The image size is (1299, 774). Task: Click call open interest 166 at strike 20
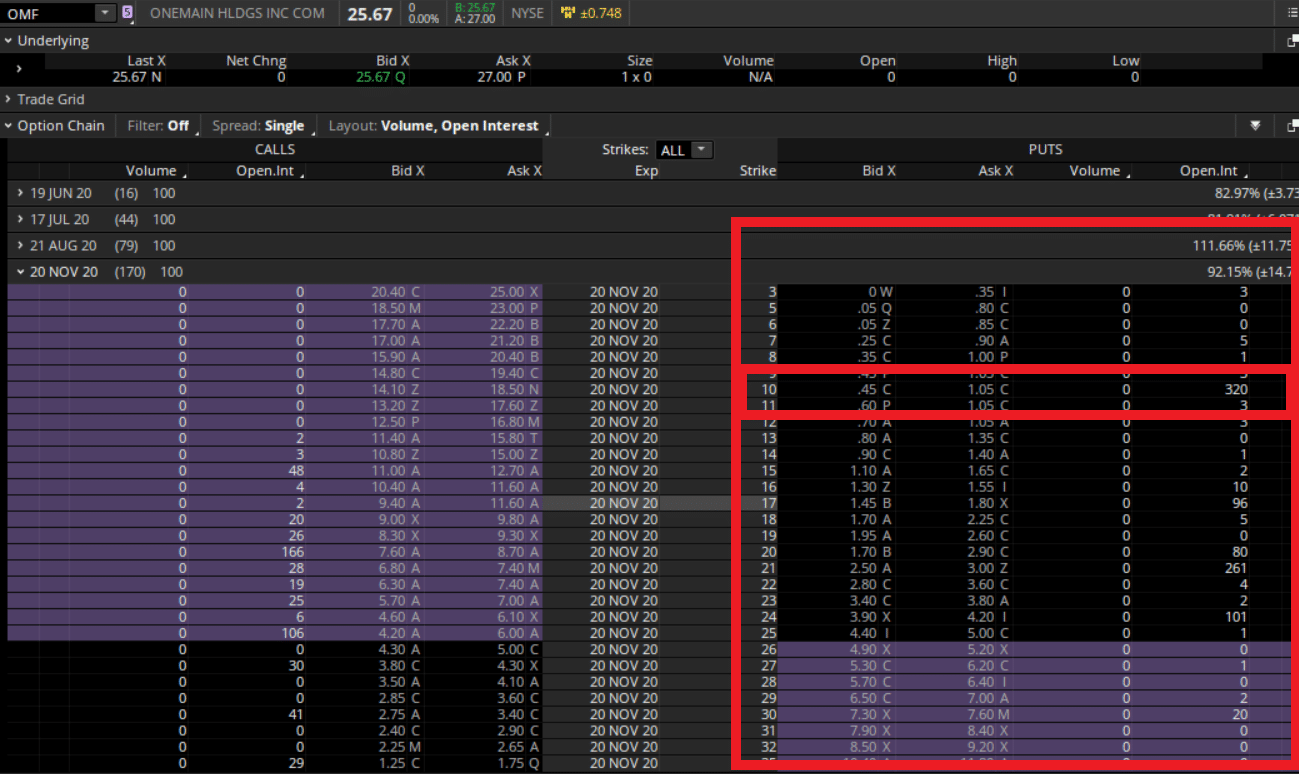pos(291,551)
